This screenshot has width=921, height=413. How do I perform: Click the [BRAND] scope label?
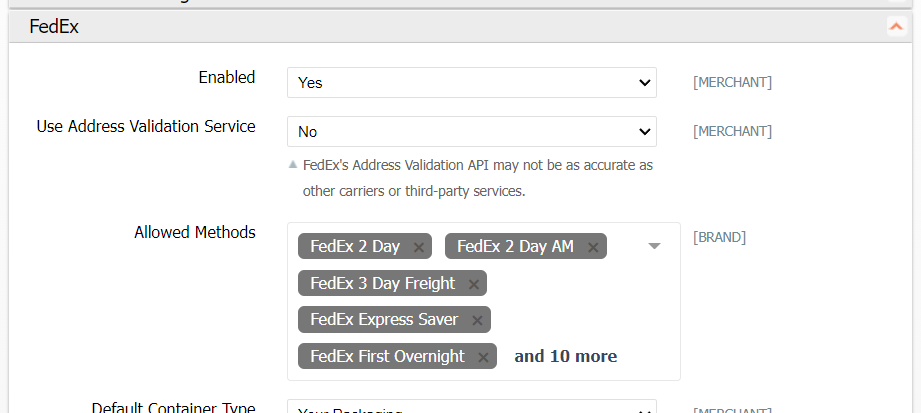(719, 238)
